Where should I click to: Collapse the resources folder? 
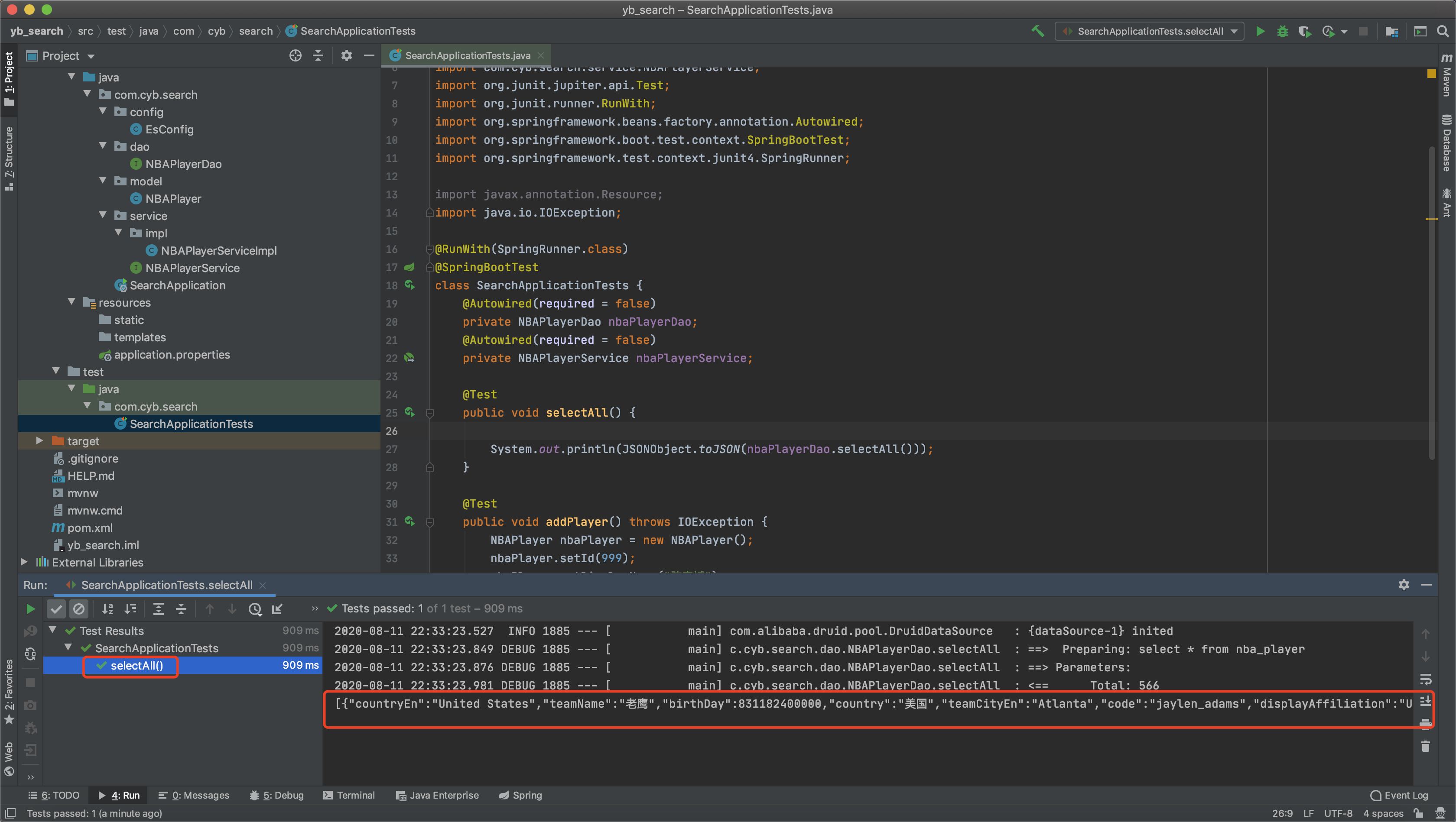pos(72,302)
